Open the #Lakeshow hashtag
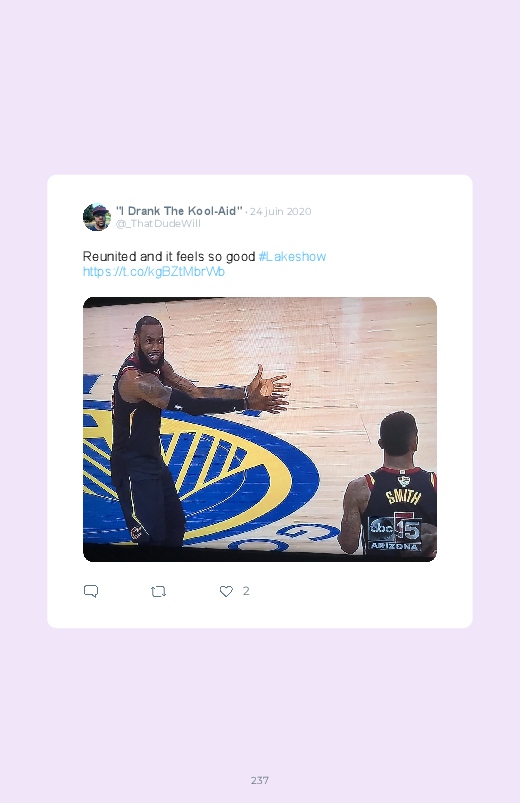The width and height of the screenshot is (520, 803). [x=292, y=257]
